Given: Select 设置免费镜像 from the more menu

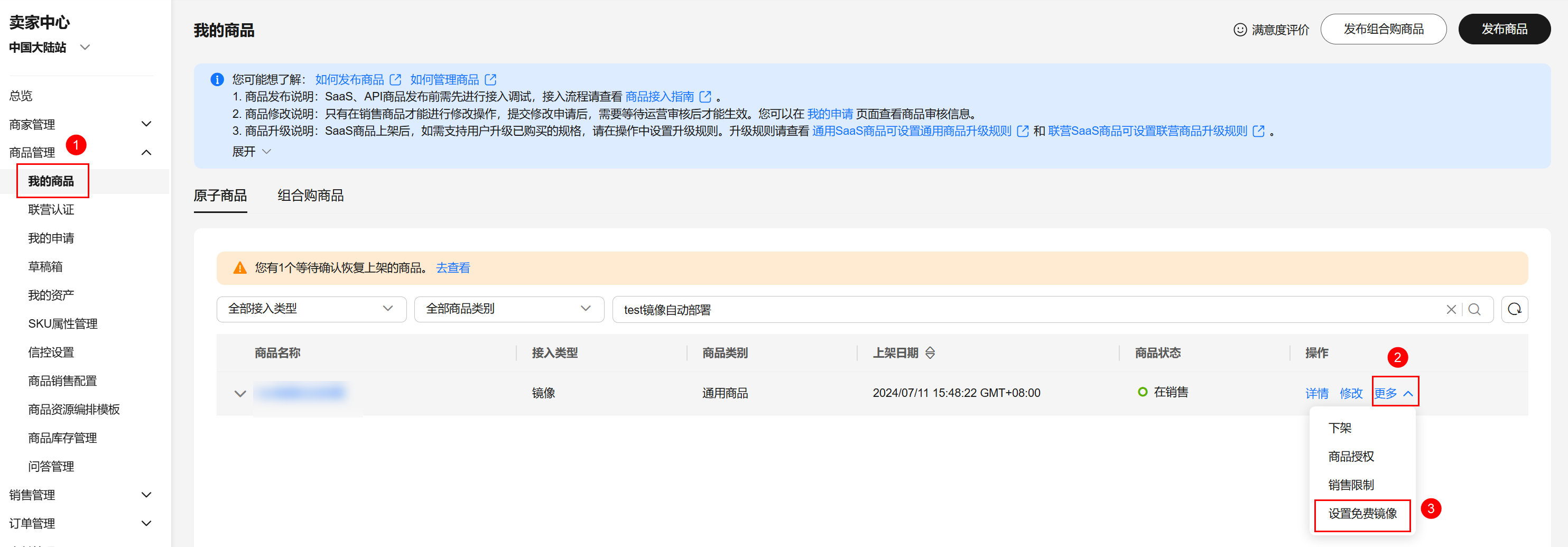Looking at the screenshot, I should (1362, 514).
